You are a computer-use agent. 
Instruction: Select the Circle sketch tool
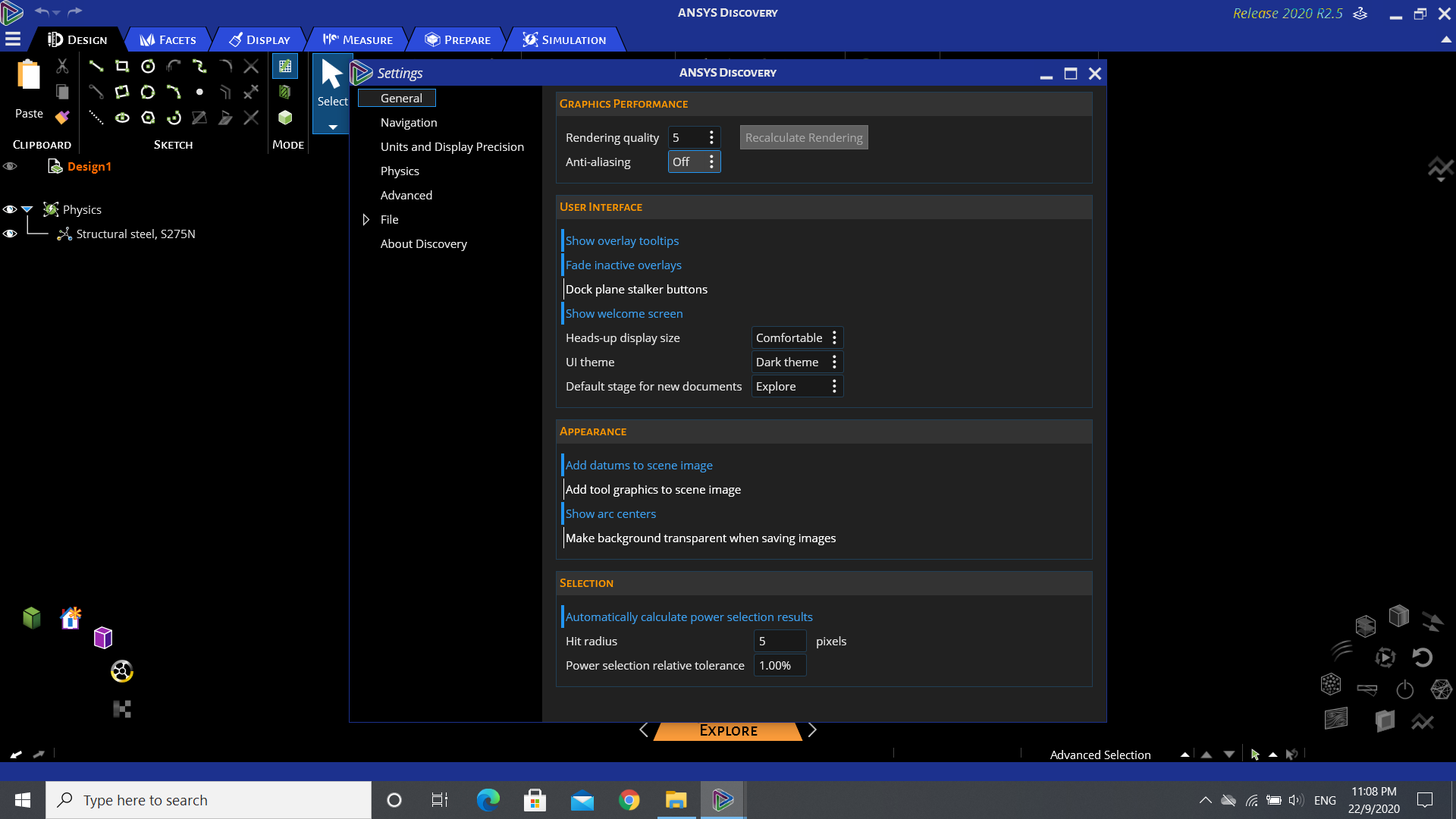(x=148, y=67)
